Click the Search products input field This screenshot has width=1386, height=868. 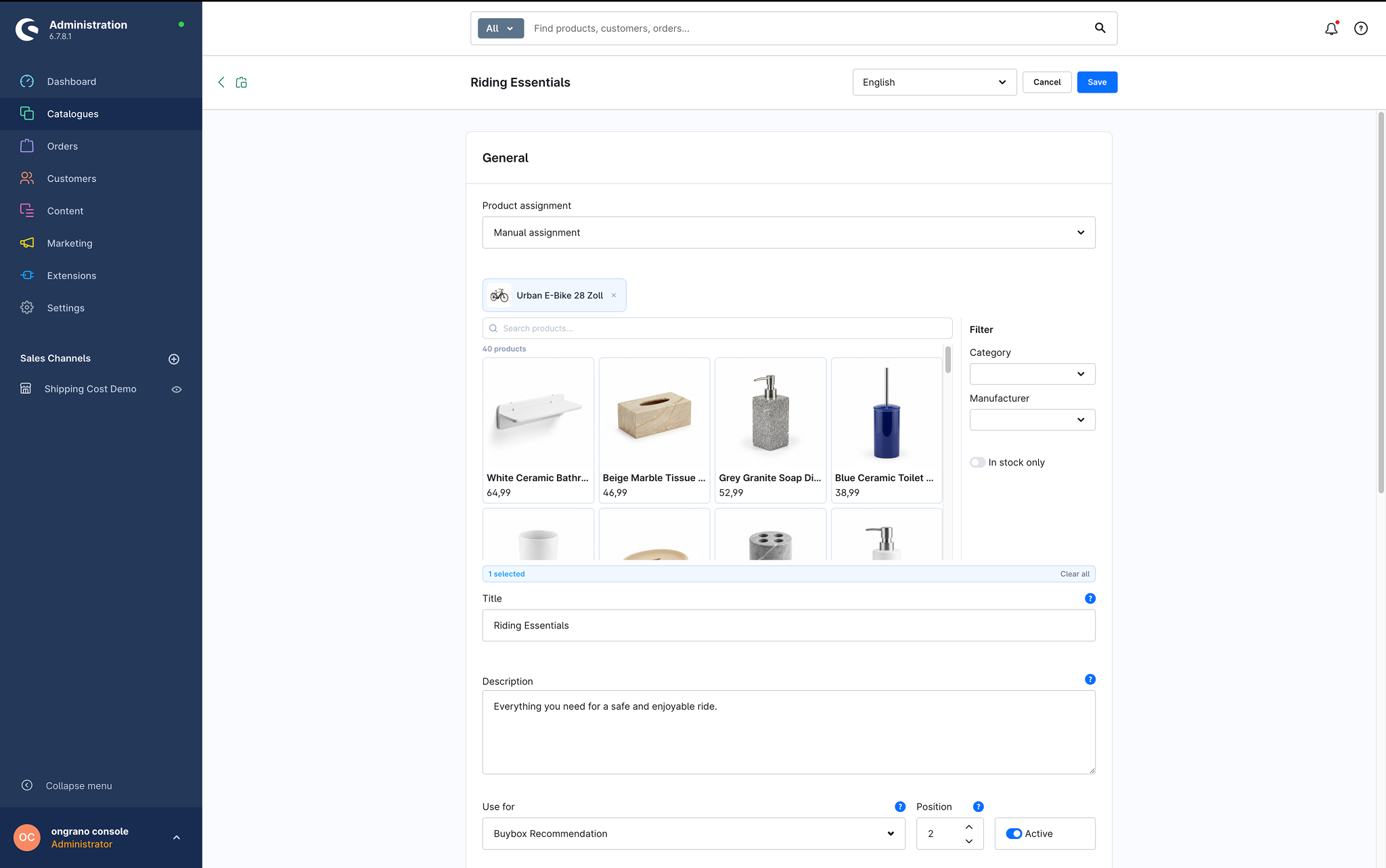pyautogui.click(x=717, y=329)
